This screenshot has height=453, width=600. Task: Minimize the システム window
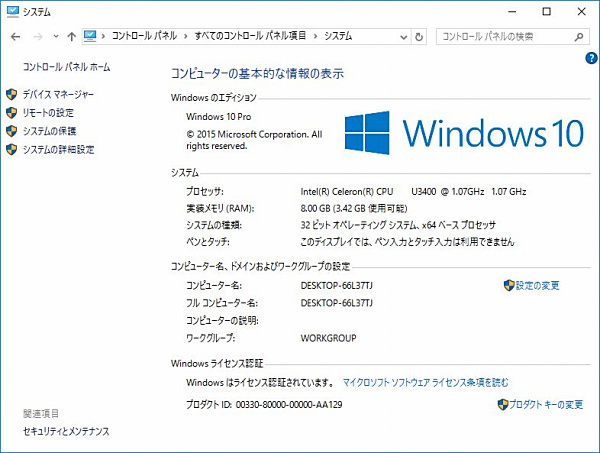(512, 11)
